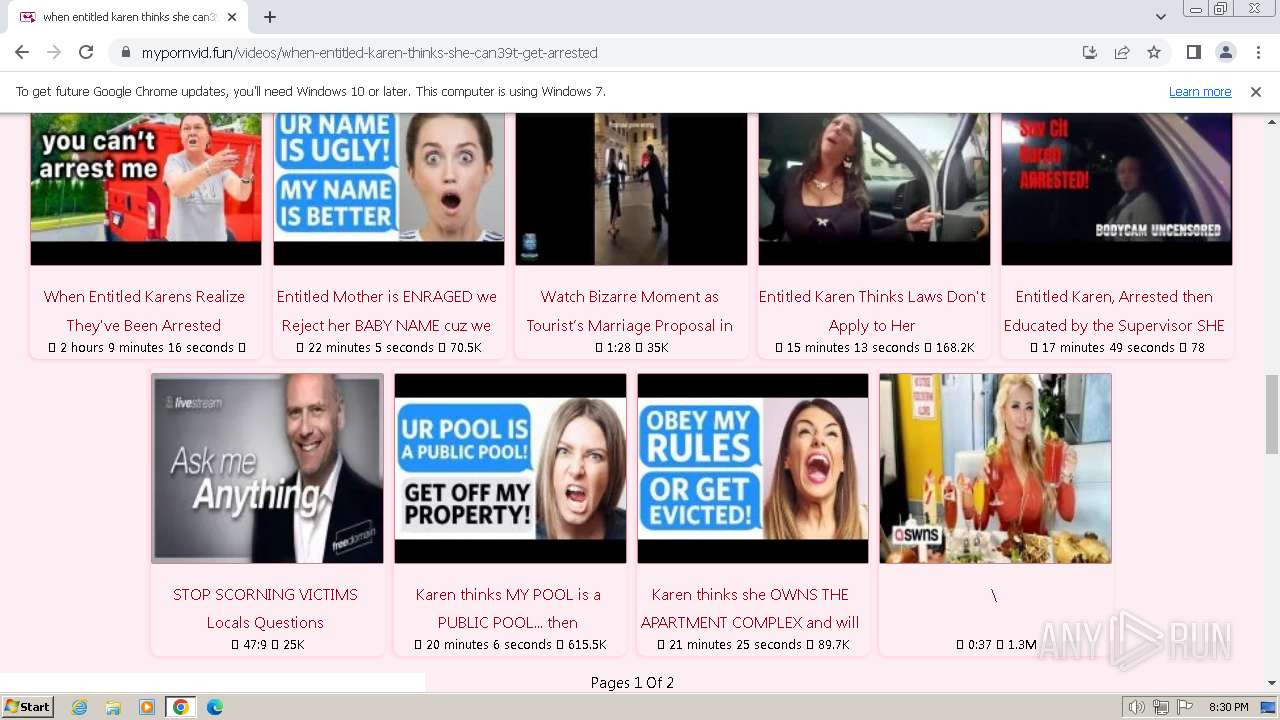Select the 'when entitled karen thinks' tab
The height and width of the screenshot is (720, 1280).
pyautogui.click(x=127, y=17)
